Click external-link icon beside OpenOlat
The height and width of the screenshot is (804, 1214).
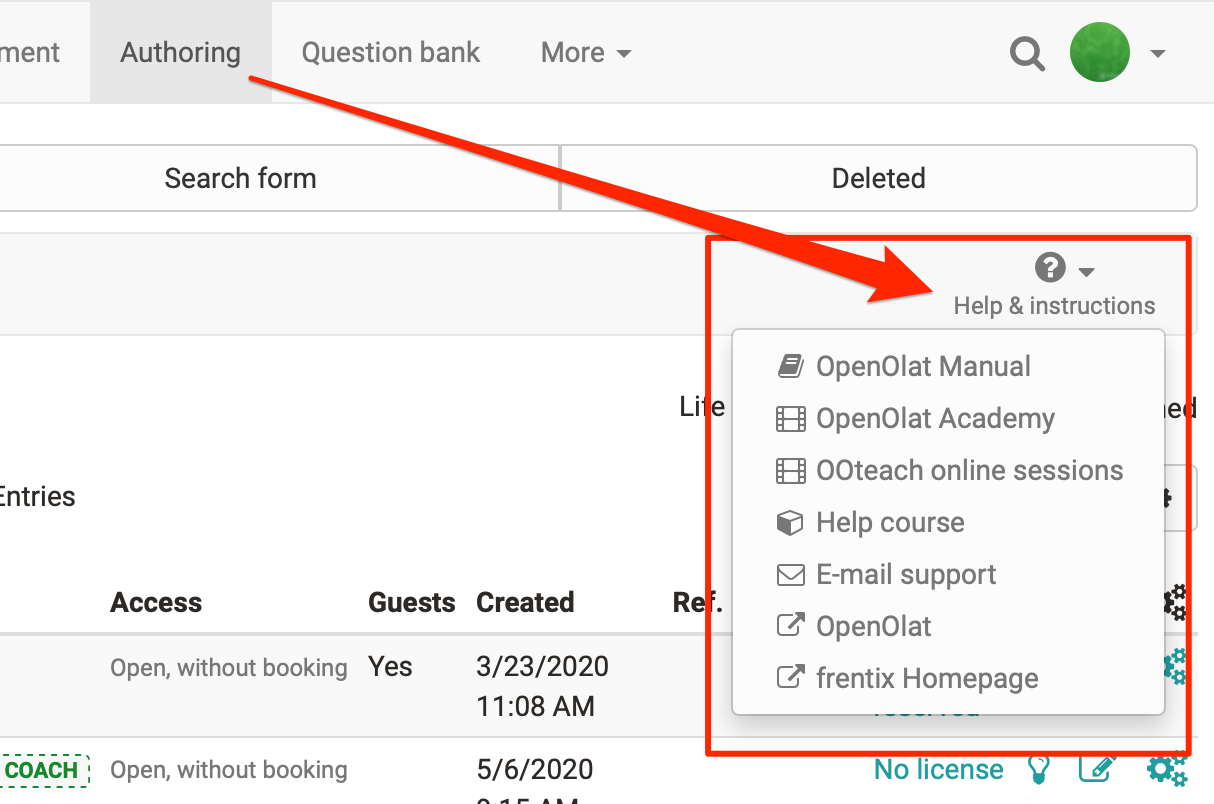[791, 626]
